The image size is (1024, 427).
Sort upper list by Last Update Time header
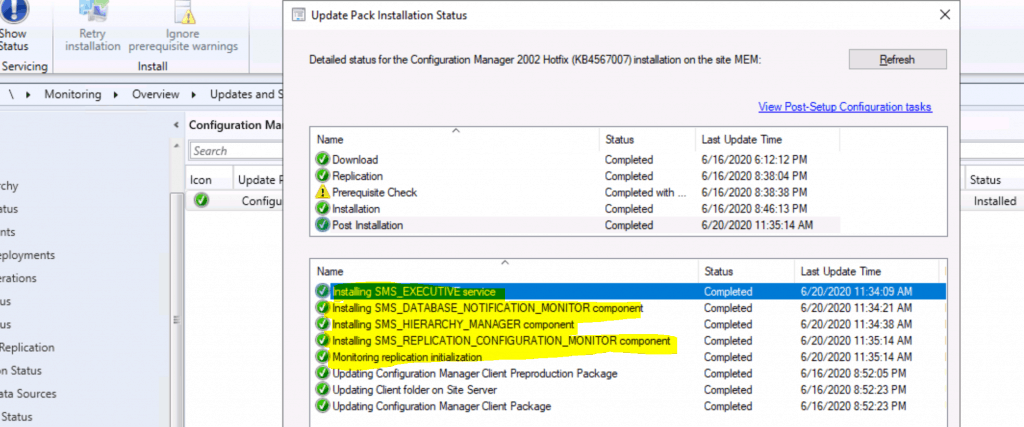pos(767,139)
